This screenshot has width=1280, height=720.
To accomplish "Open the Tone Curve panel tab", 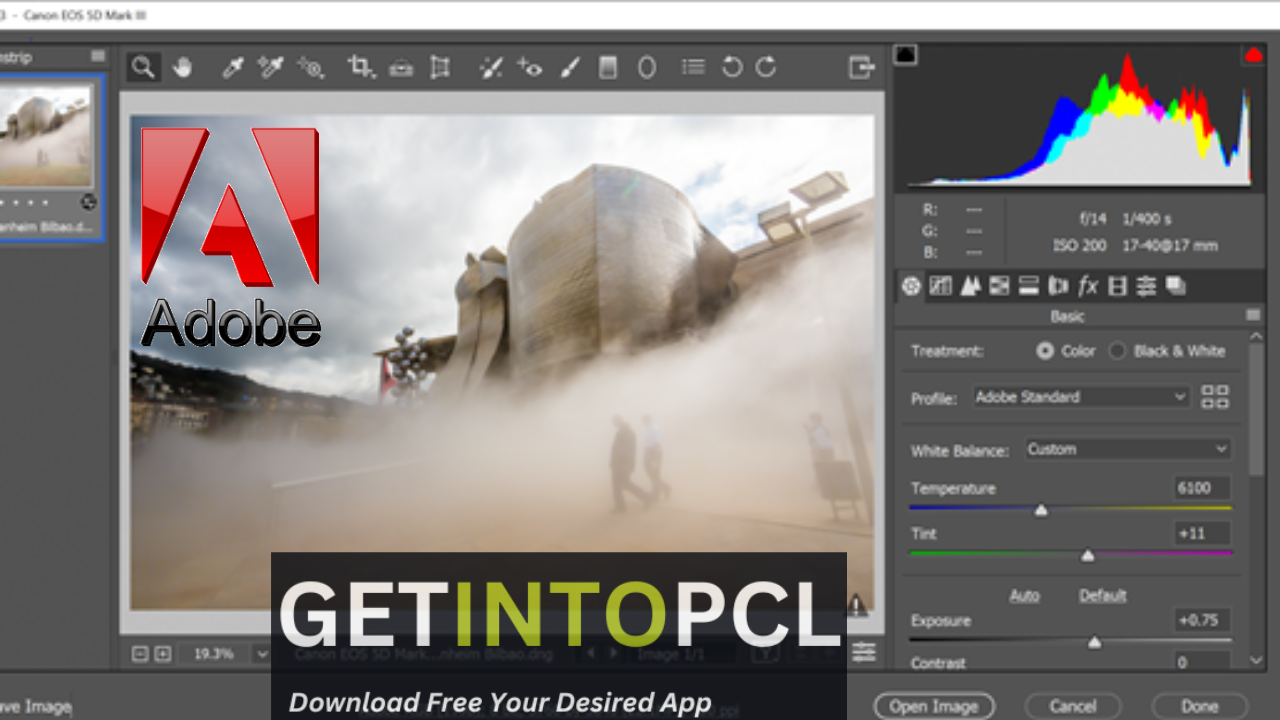I will [940, 286].
